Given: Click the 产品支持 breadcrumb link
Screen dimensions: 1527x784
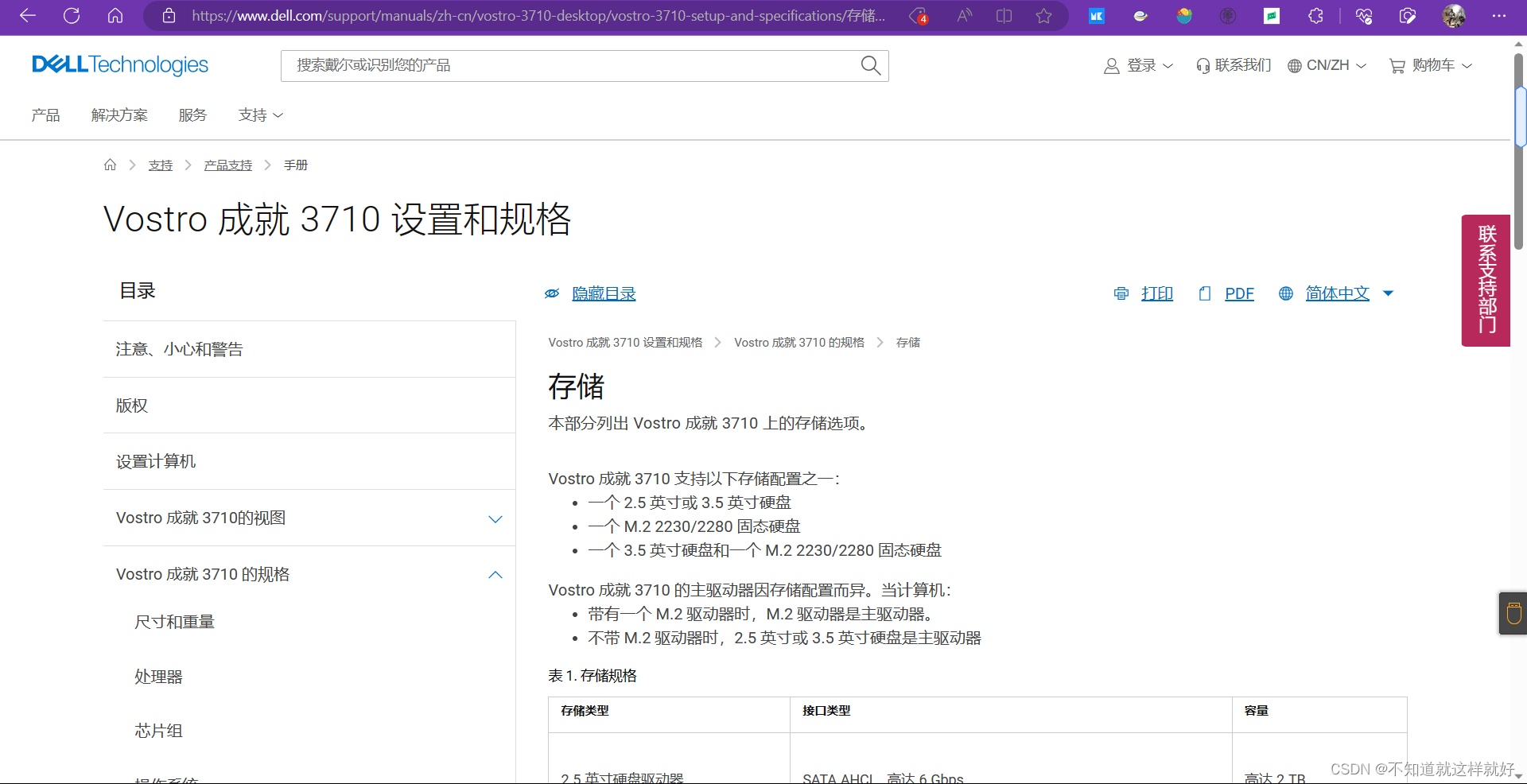Looking at the screenshot, I should tap(228, 165).
